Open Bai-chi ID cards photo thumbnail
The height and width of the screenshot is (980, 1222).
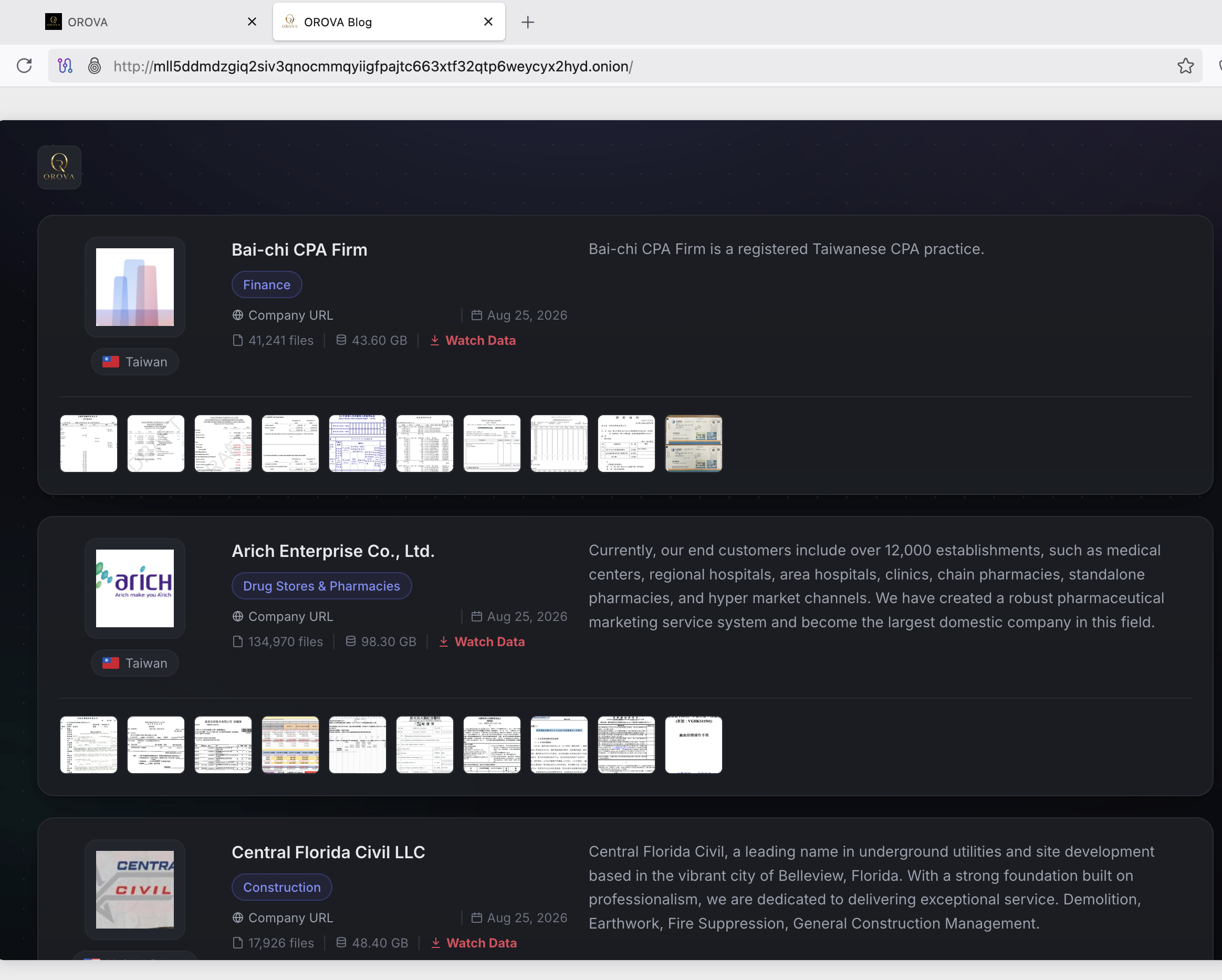[694, 444]
